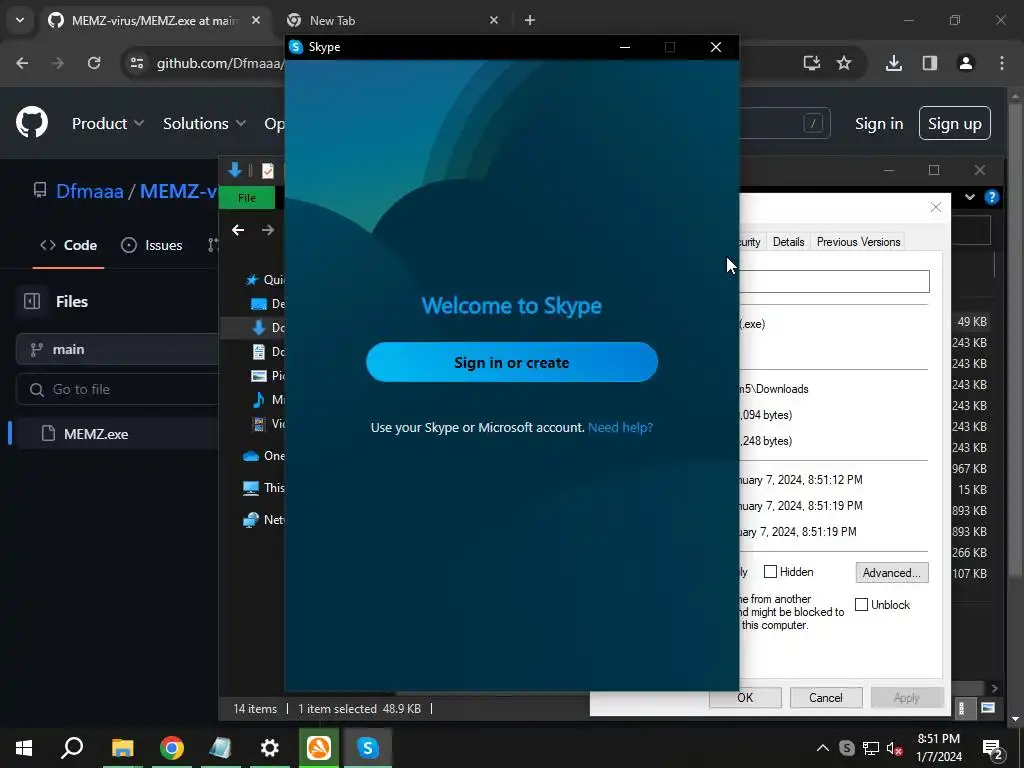
Task: Open taskbar Search icon
Action: 72,748
